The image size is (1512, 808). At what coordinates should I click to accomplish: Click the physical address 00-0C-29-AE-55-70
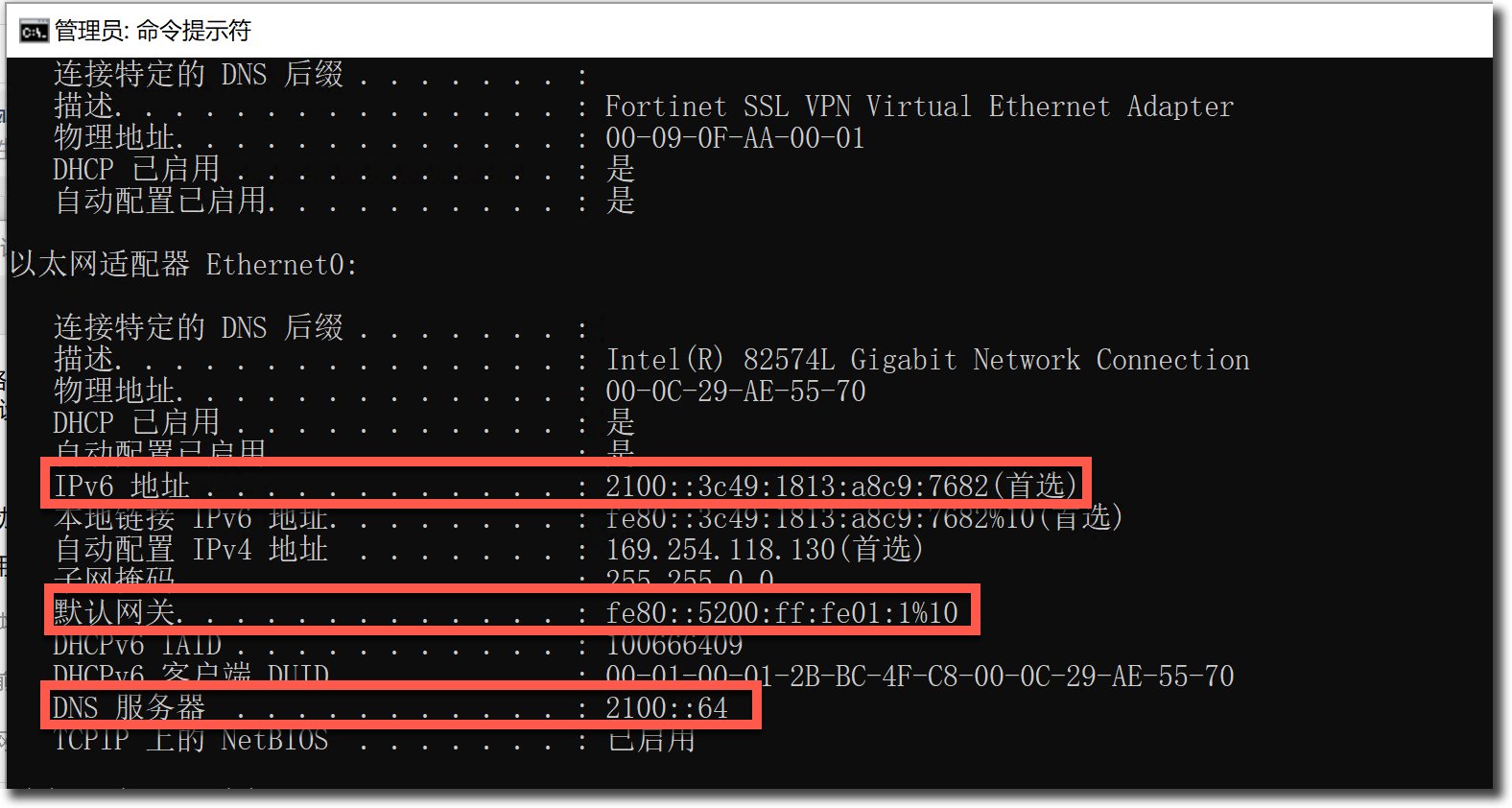(735, 392)
